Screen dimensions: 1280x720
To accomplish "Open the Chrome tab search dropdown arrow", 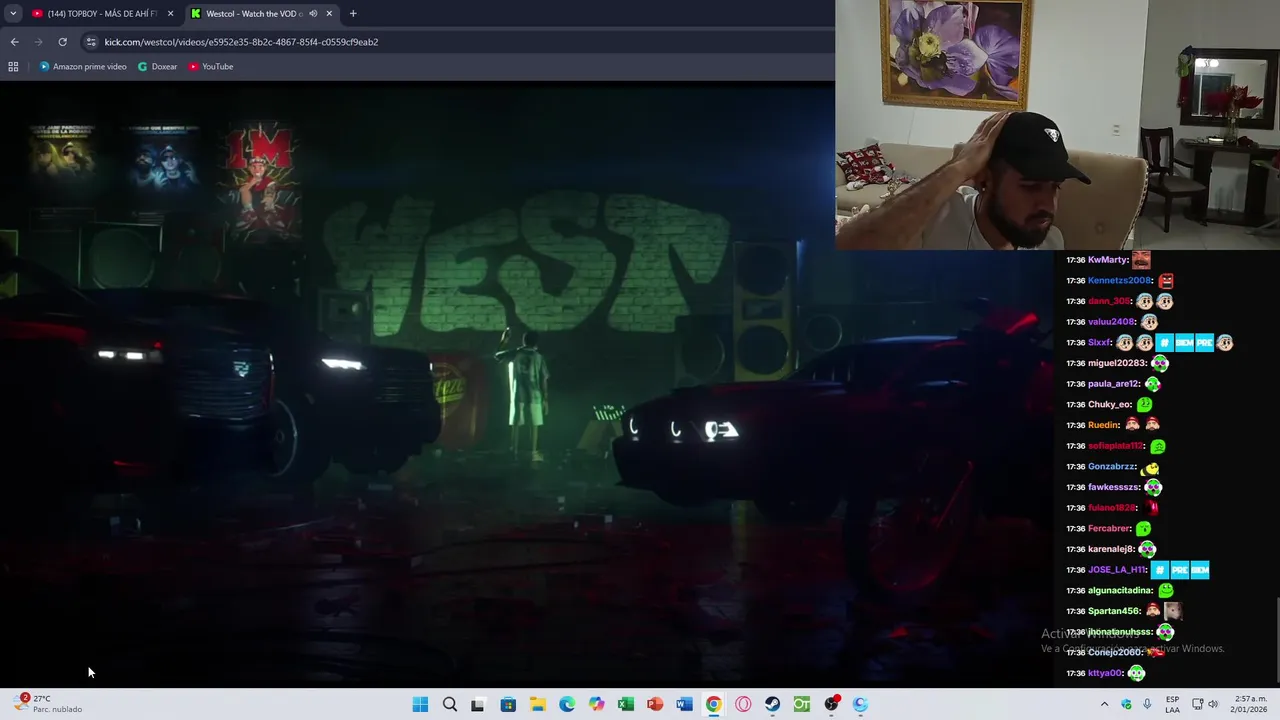I will coord(13,13).
